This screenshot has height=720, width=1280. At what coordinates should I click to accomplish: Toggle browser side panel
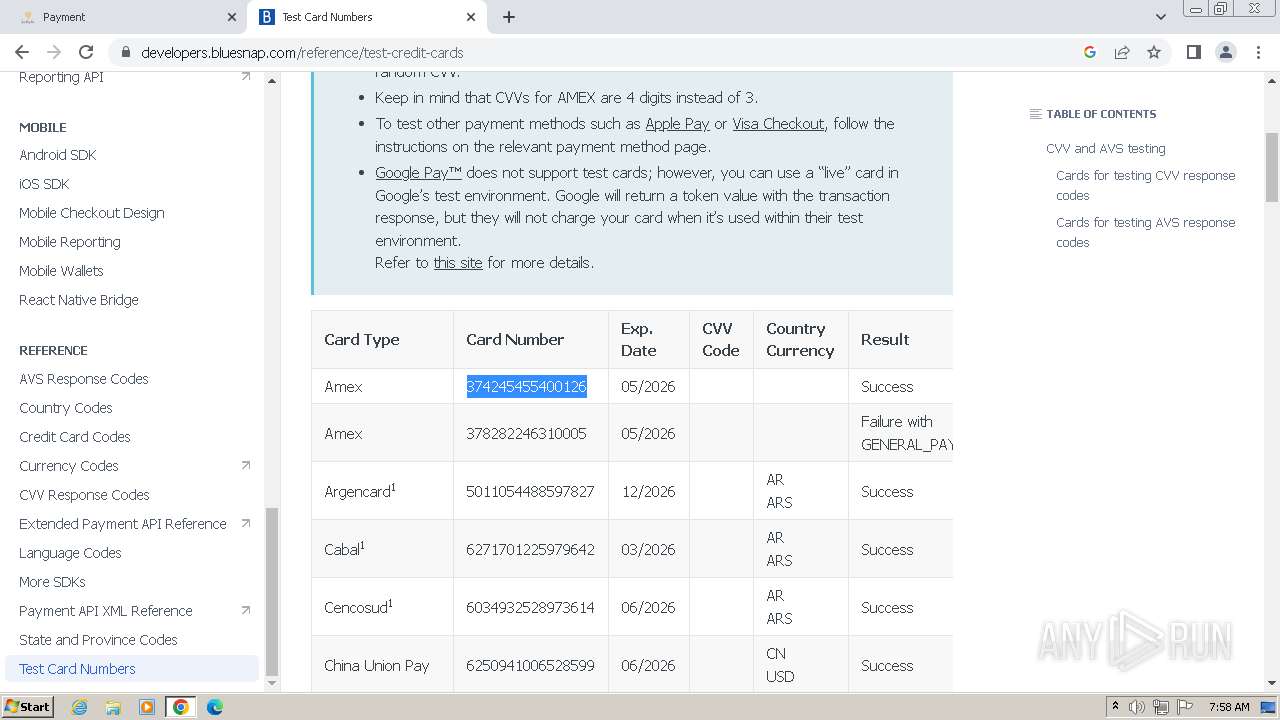coord(1193,52)
